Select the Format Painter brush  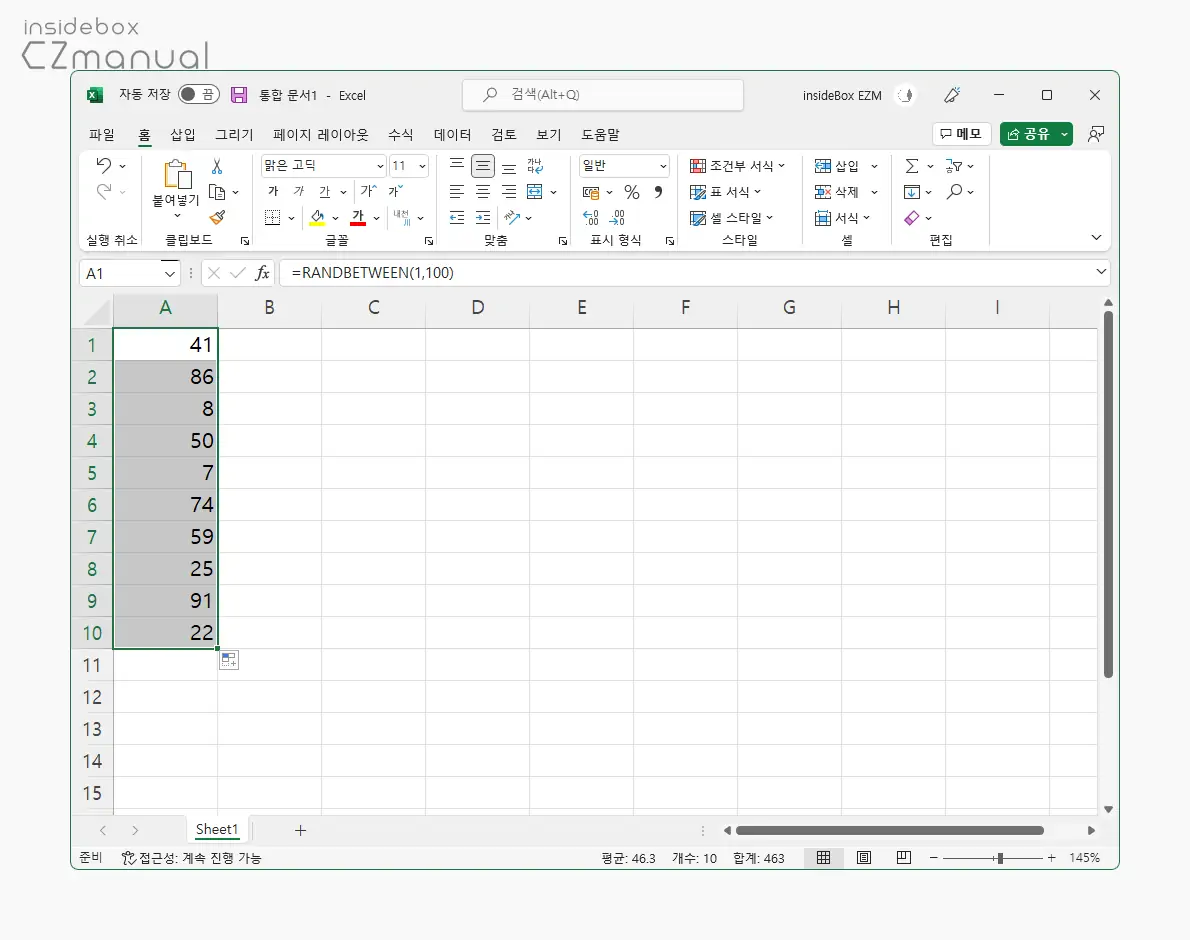point(217,218)
